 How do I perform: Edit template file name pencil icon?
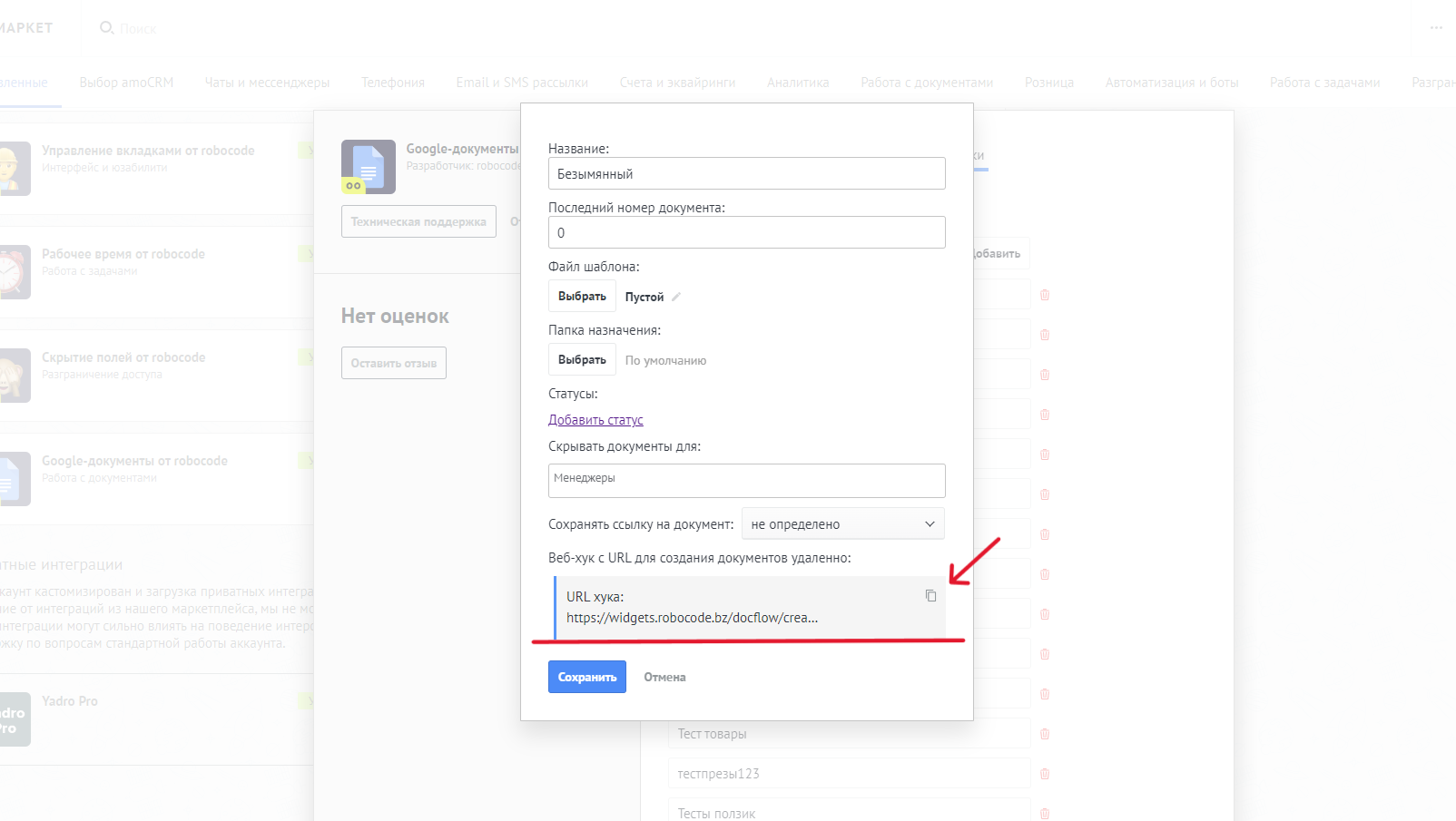click(676, 297)
